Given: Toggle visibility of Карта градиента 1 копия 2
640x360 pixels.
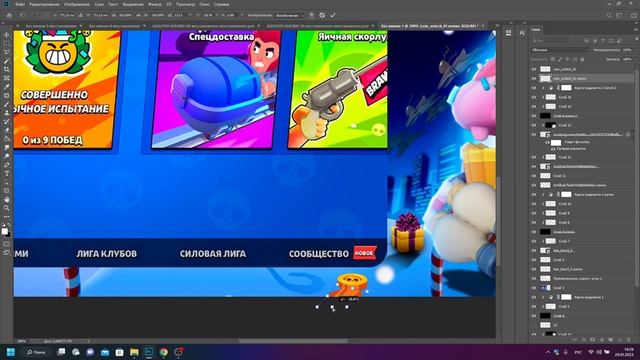Looking at the screenshot, I should tap(533, 88).
